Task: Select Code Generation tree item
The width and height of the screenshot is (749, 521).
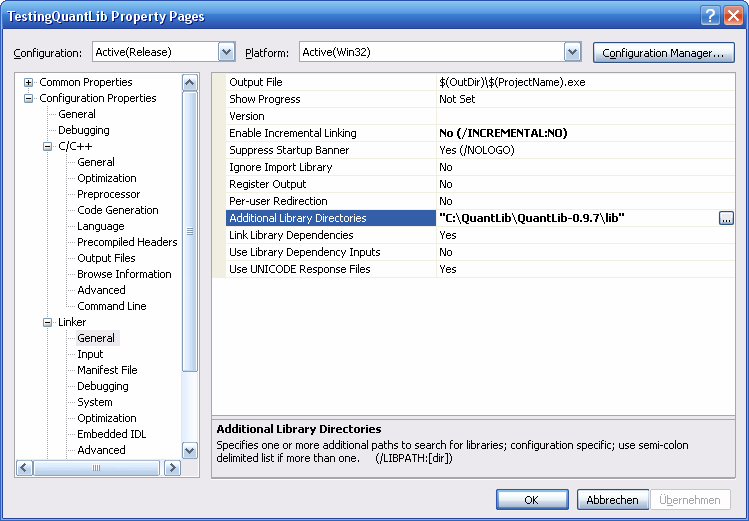Action: (x=118, y=210)
